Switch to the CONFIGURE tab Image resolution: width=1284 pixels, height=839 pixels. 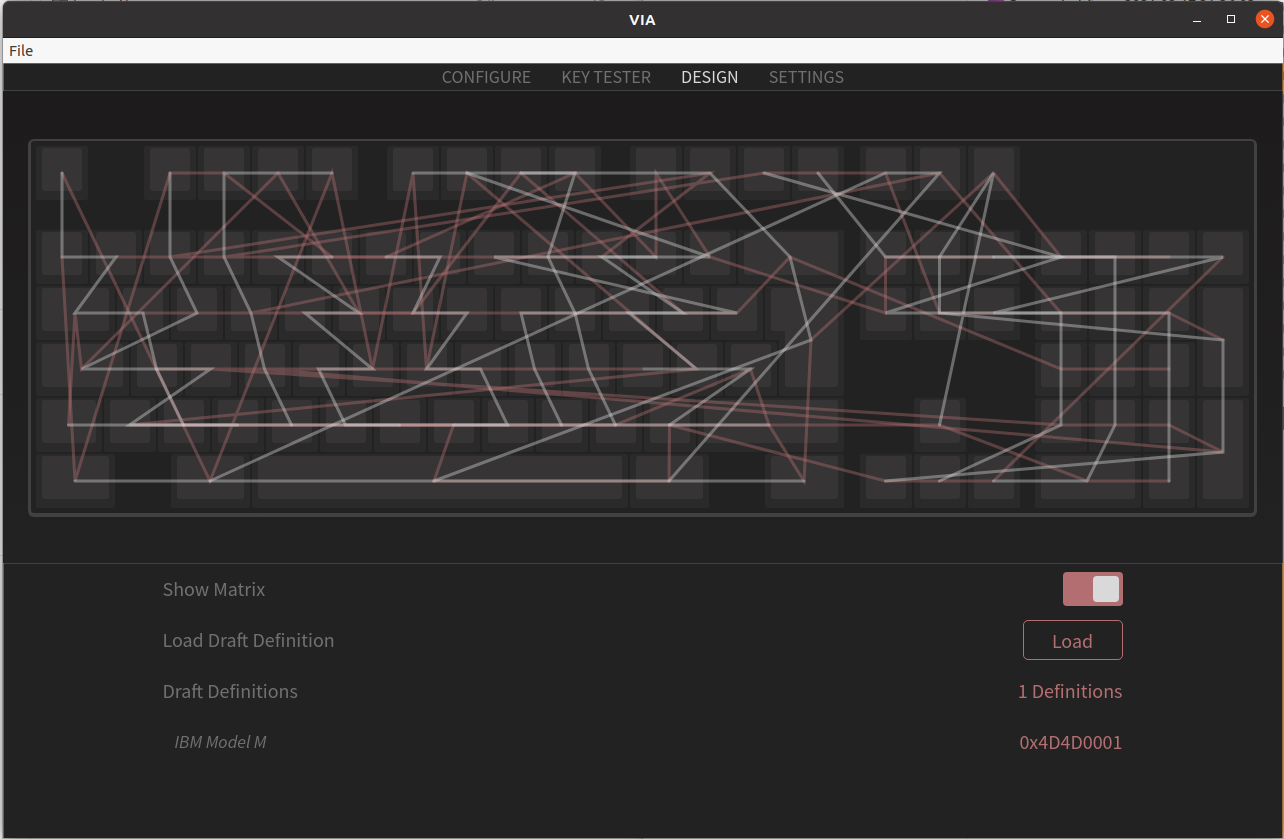(x=486, y=77)
